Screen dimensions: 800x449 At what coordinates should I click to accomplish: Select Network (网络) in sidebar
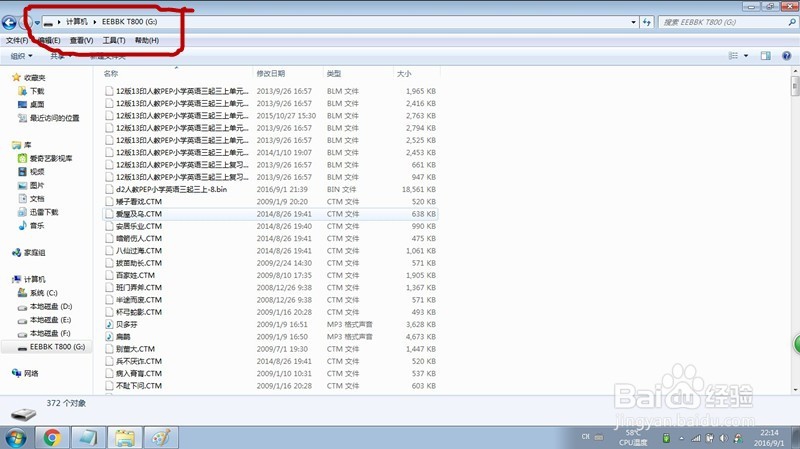[25, 373]
